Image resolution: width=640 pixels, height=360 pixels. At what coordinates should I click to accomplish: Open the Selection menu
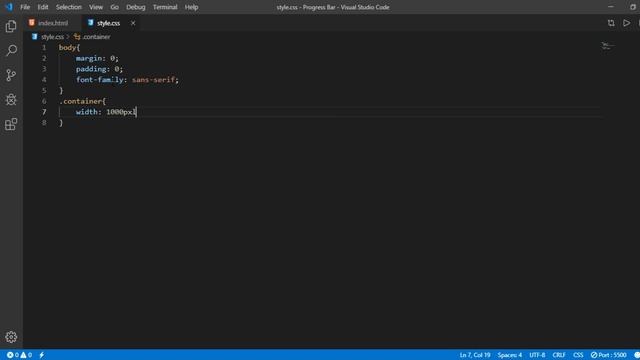(69, 7)
